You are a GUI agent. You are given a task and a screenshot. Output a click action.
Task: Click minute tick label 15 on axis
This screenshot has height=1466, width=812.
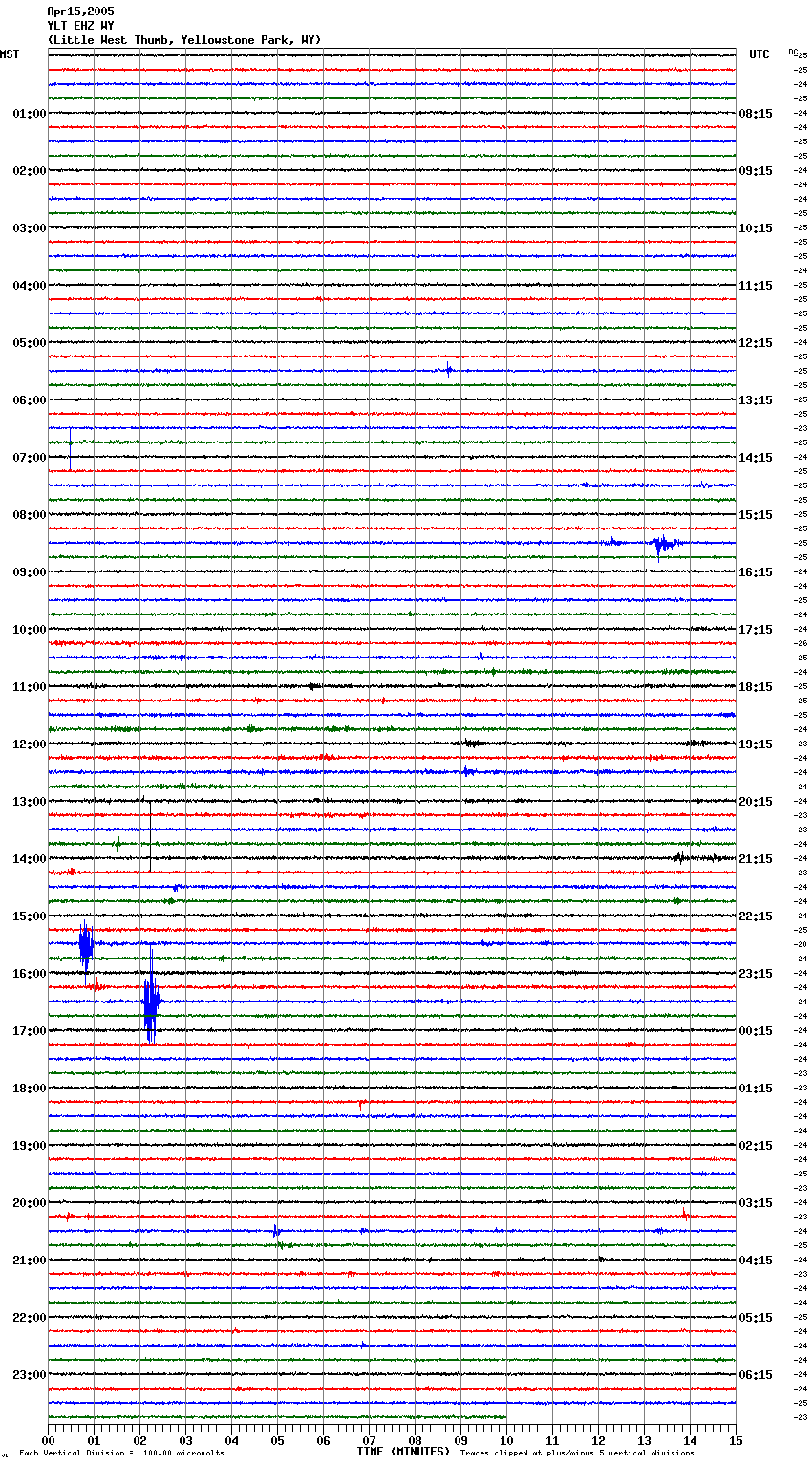click(x=736, y=1440)
